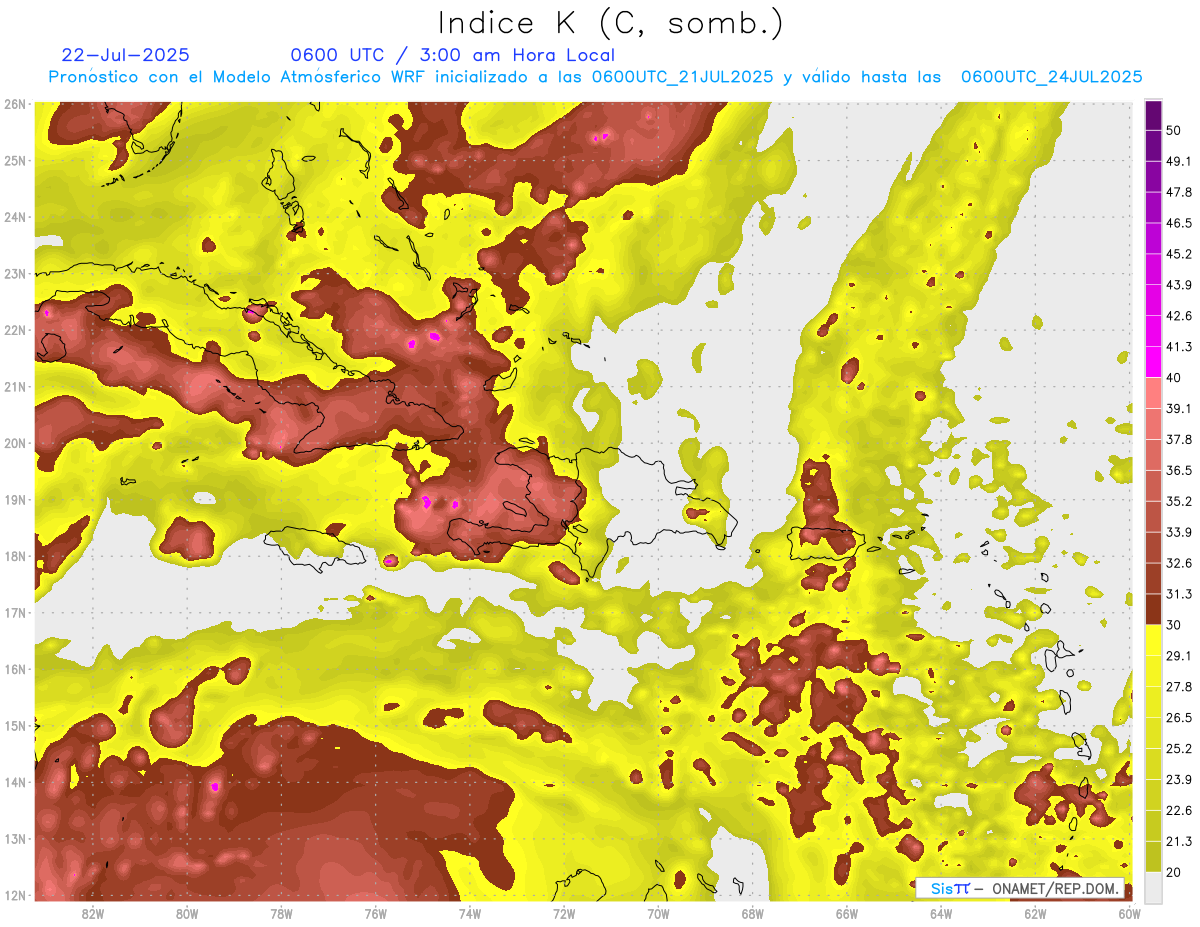Select the "22-Jul-2025" date label
The image size is (1200, 927).
tap(125, 55)
